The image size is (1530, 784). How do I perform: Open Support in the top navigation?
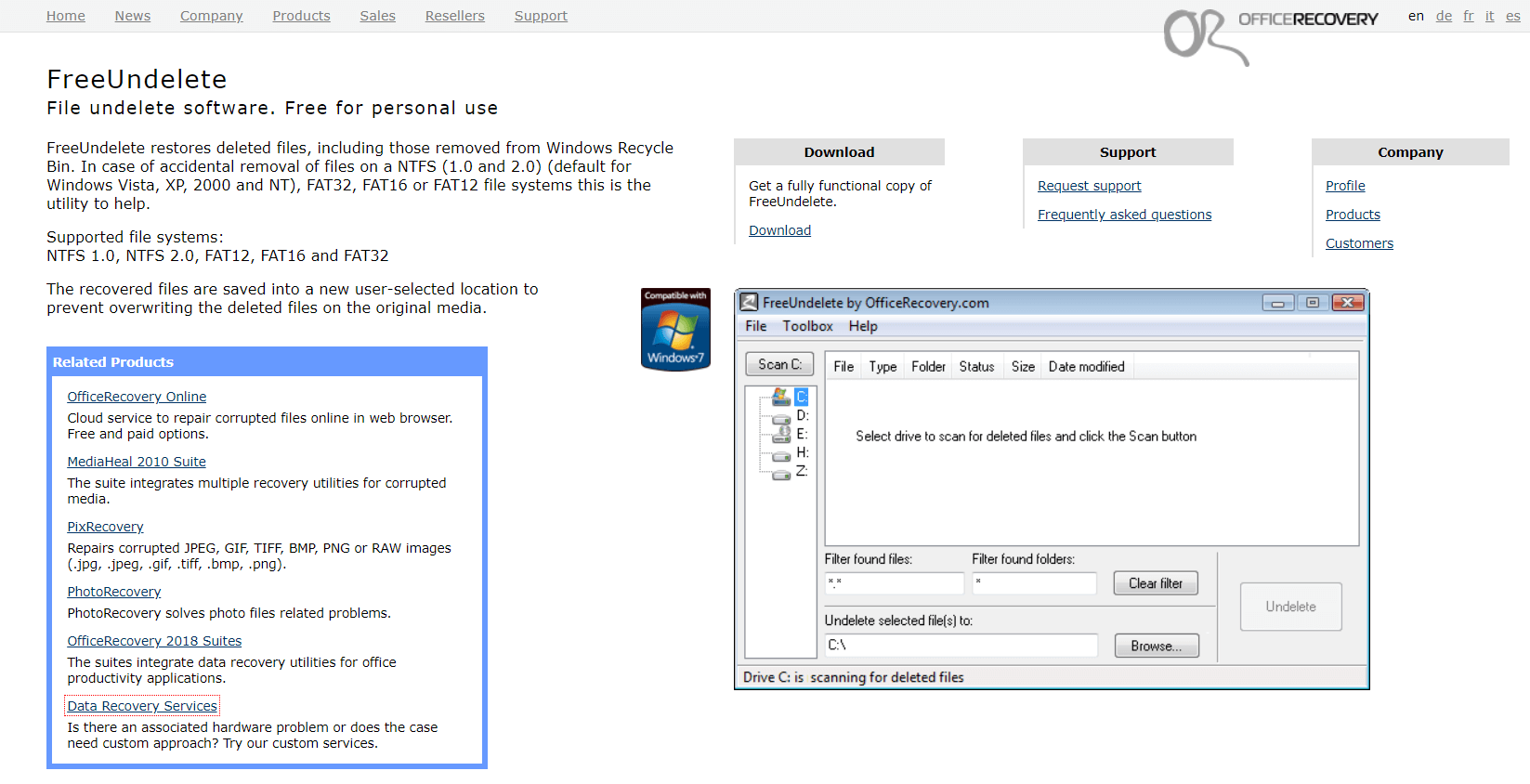(541, 16)
